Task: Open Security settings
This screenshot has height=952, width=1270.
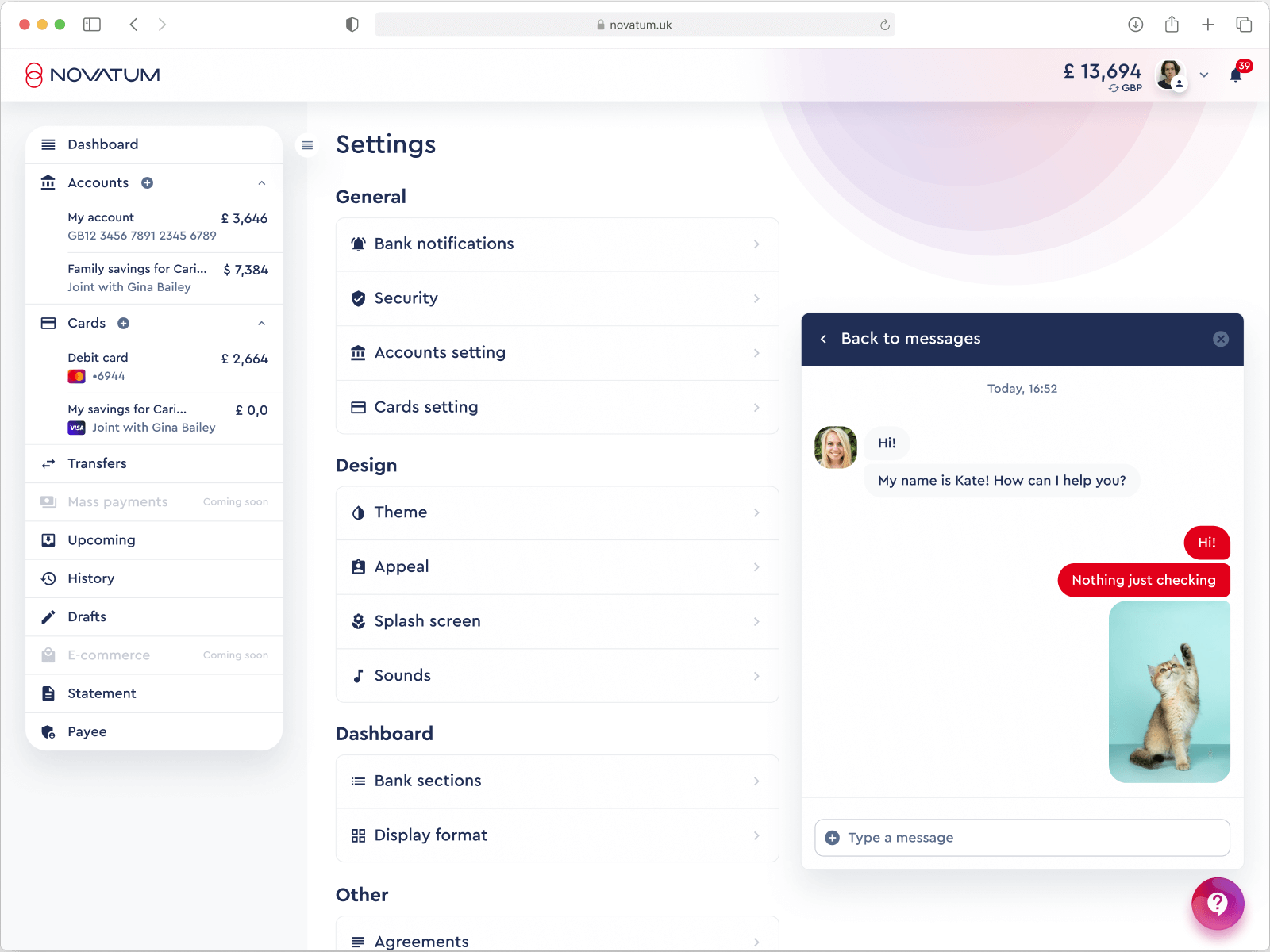Action: point(557,298)
